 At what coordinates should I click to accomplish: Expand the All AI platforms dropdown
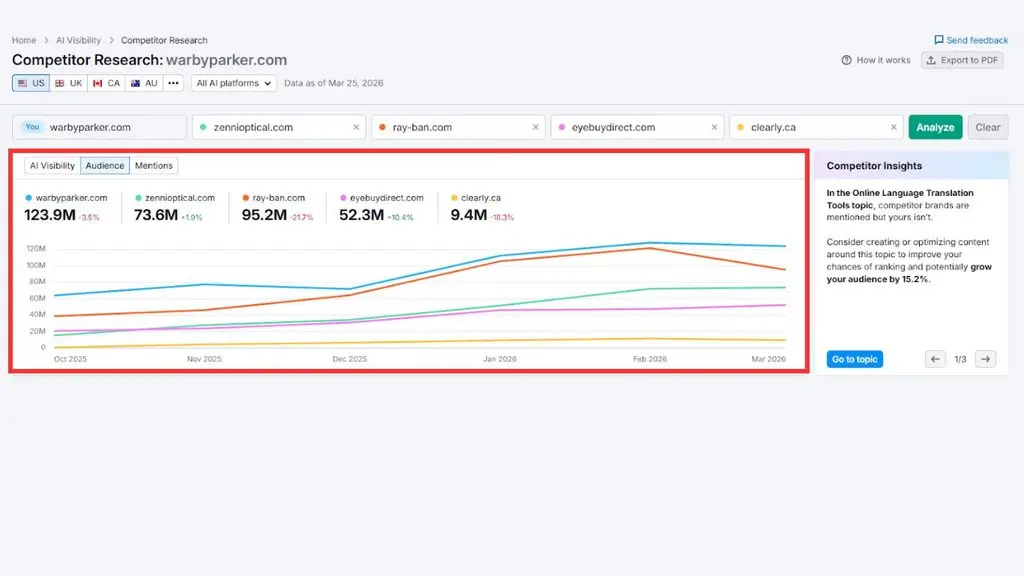(x=234, y=83)
